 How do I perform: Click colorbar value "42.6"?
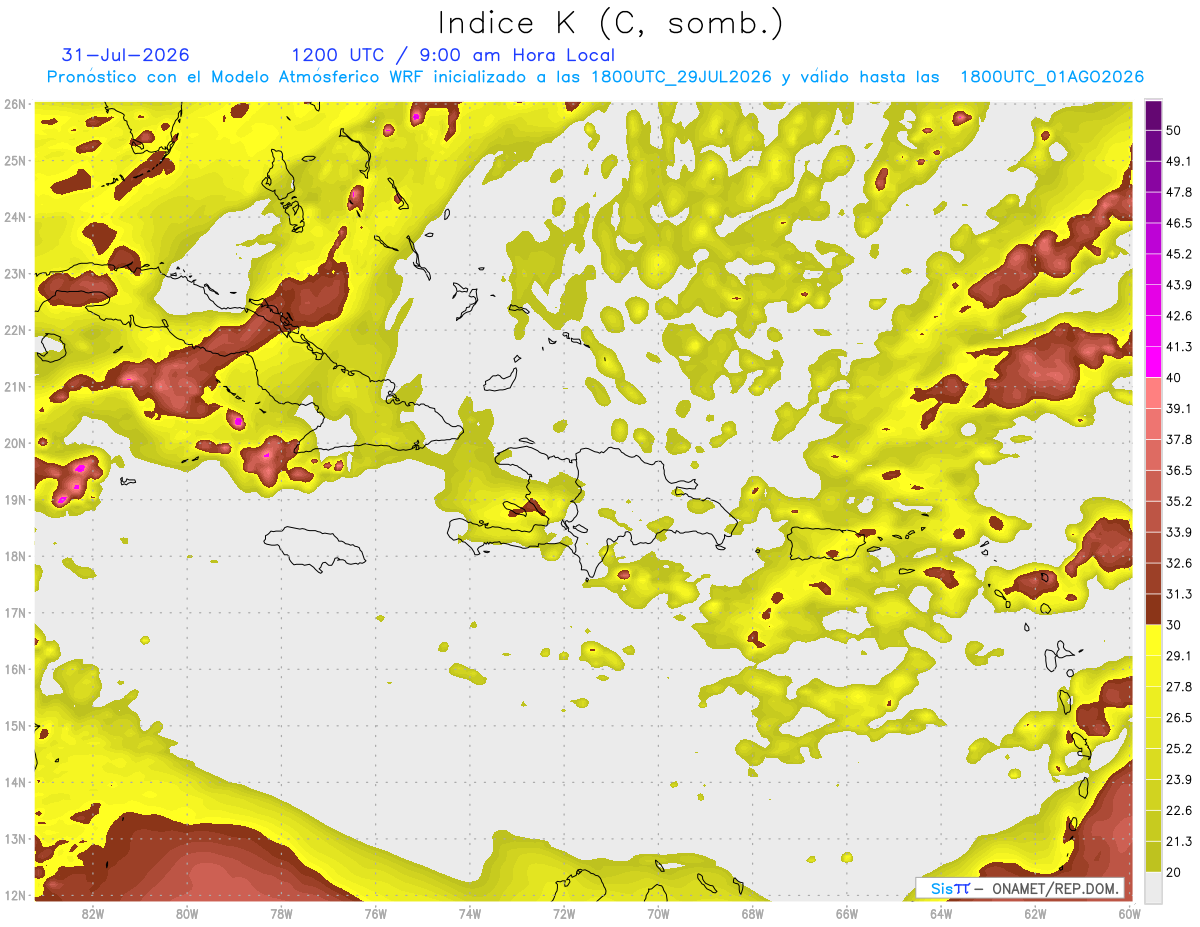1179,316
